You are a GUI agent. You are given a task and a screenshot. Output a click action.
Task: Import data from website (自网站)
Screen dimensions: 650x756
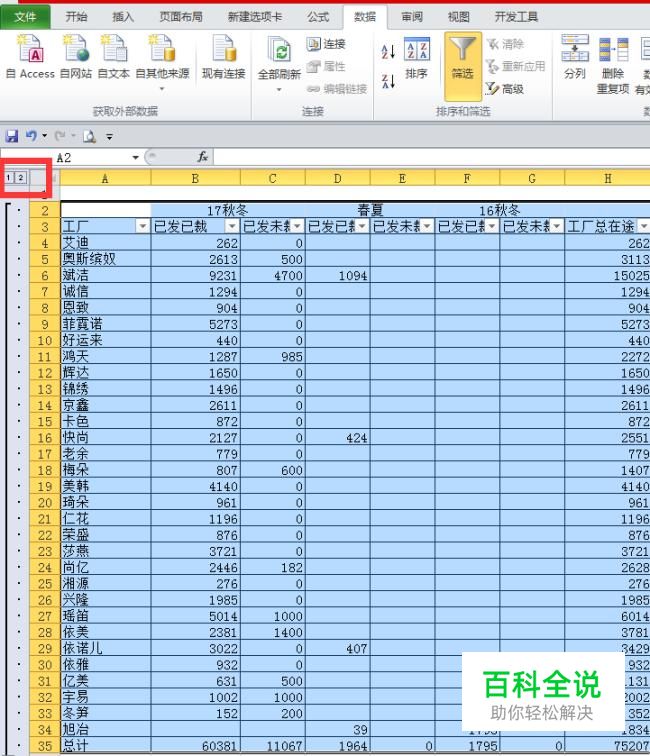(x=76, y=57)
